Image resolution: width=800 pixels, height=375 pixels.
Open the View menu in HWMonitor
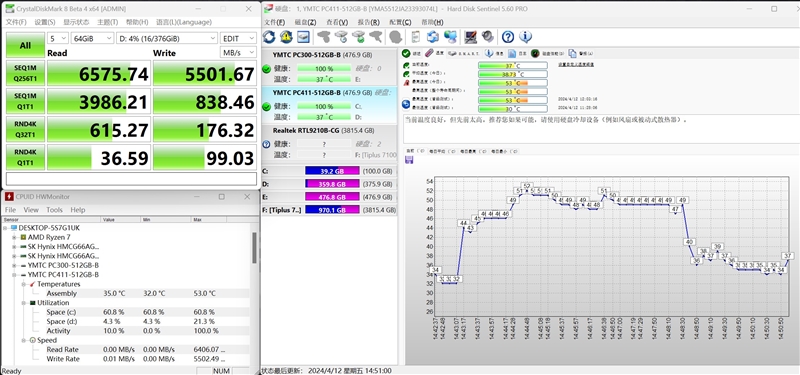tap(31, 210)
